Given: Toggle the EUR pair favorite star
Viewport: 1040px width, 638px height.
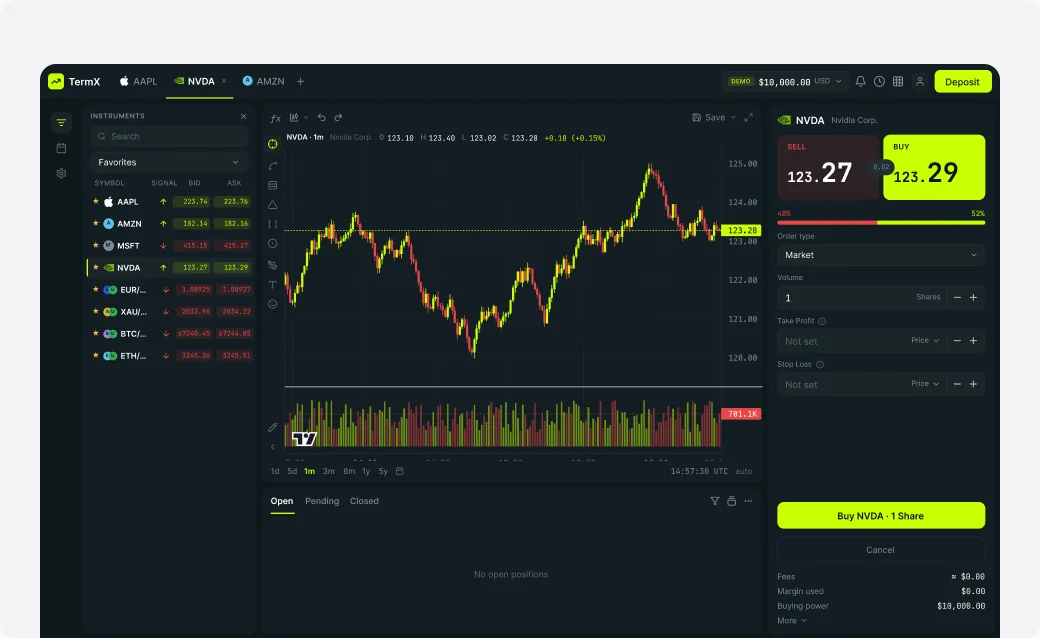Looking at the screenshot, I should tap(96, 290).
